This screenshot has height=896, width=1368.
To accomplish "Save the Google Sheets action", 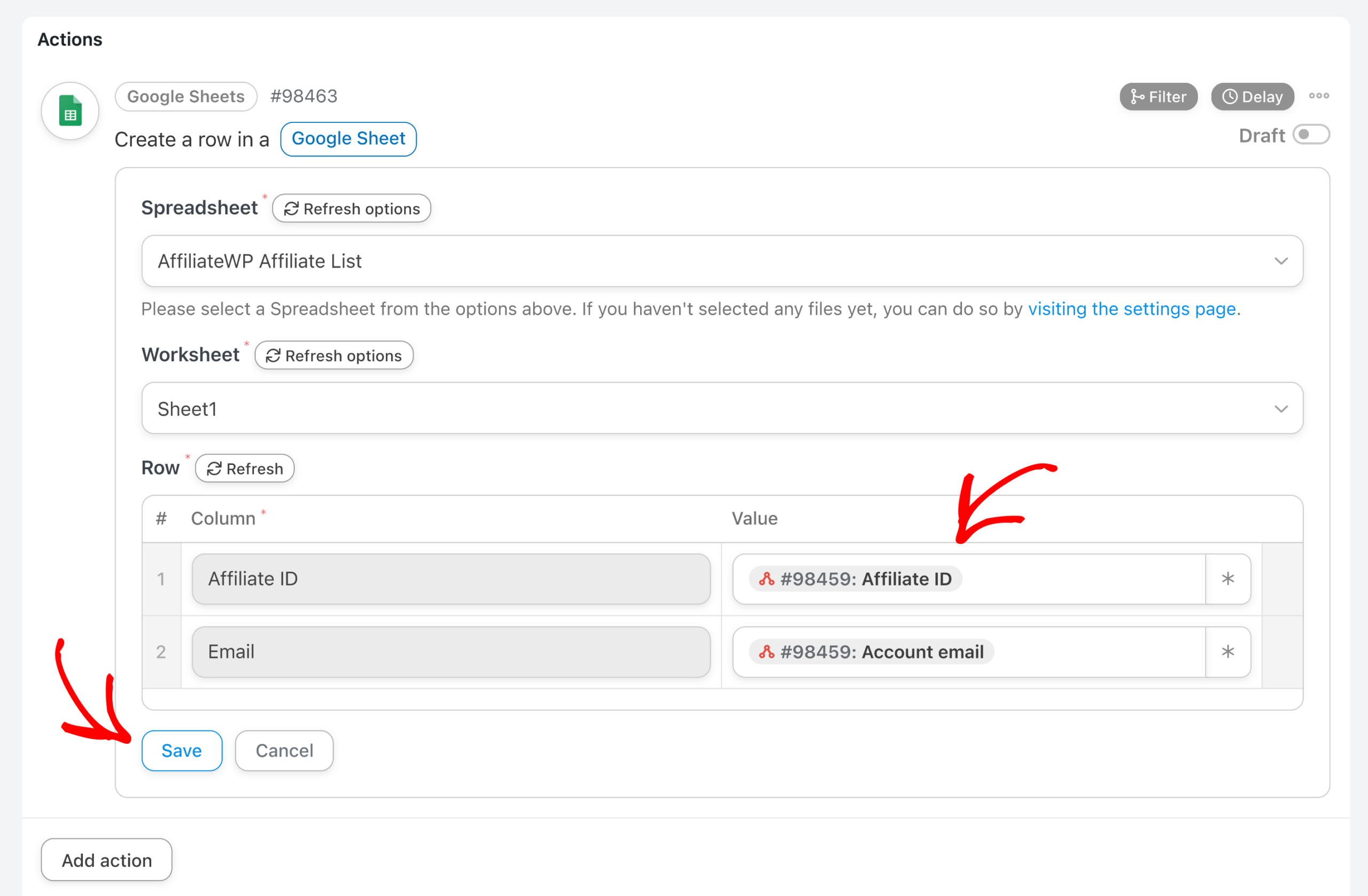I will point(182,751).
